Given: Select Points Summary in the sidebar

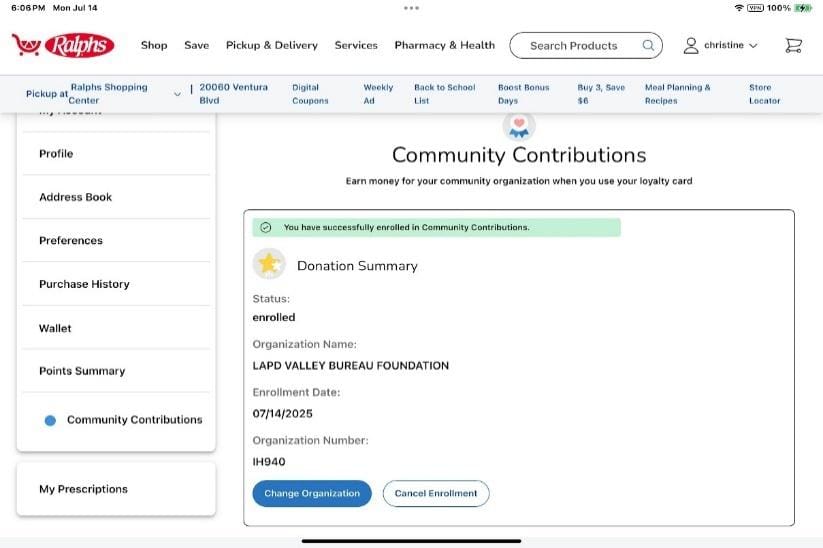Looking at the screenshot, I should pos(116,371).
